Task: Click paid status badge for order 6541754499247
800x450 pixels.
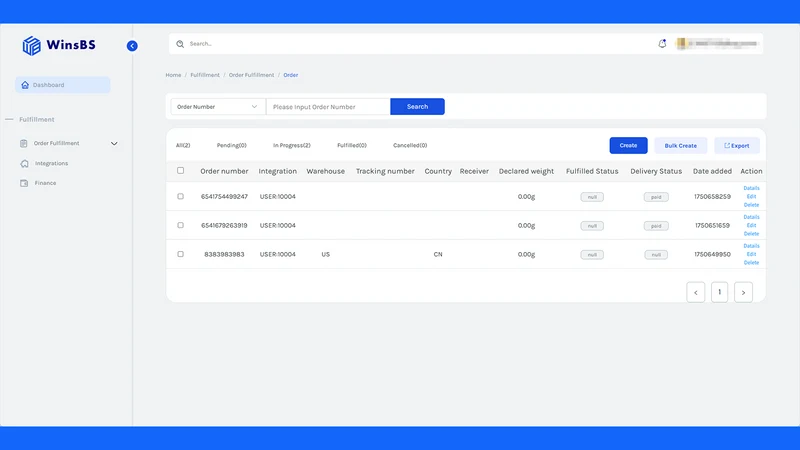Action: pyautogui.click(x=656, y=197)
